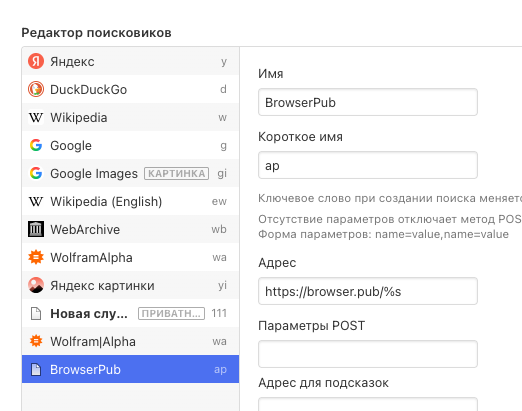522x411 pixels.
Task: Click the Короткое имя field with ap
Action: pyautogui.click(x=368, y=165)
